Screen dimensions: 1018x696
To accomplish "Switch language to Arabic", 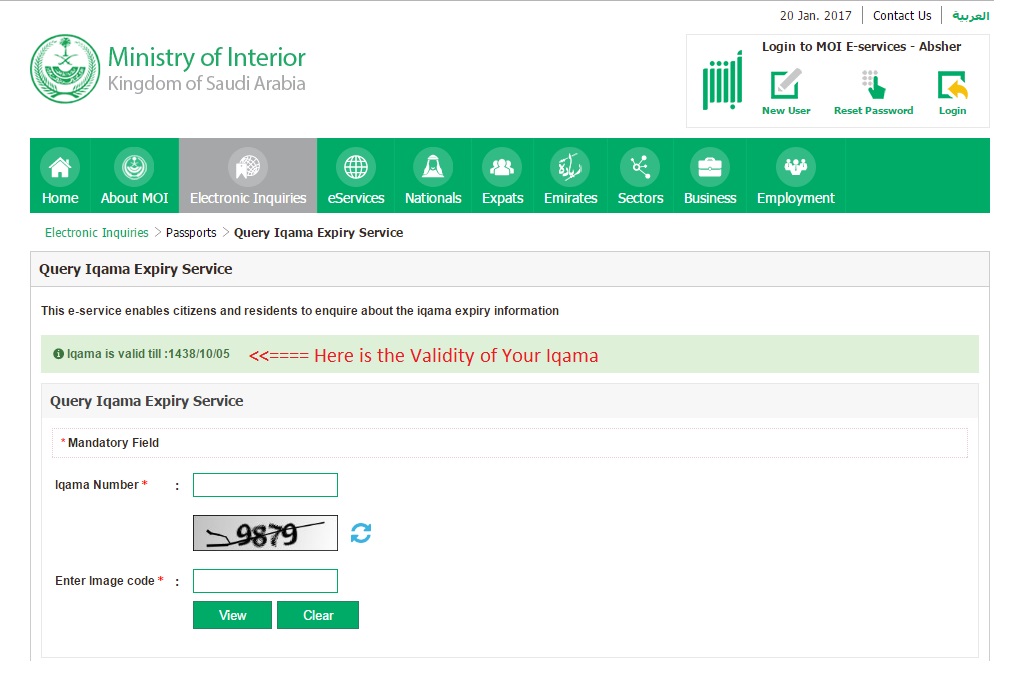I will pyautogui.click(x=971, y=16).
